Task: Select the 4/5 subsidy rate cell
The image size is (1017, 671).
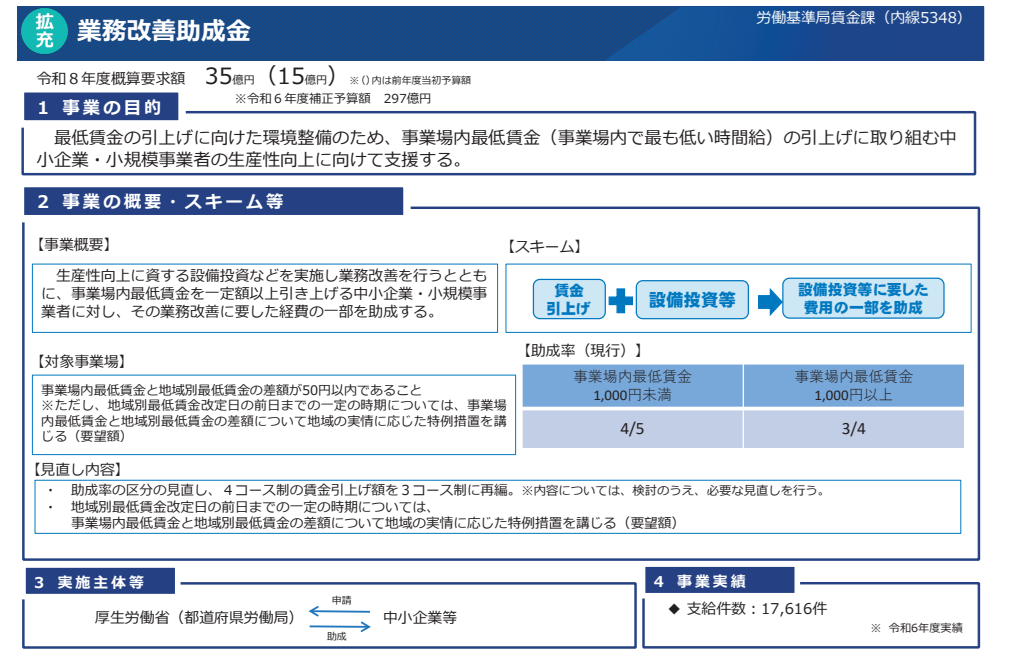Action: pyautogui.click(x=632, y=429)
